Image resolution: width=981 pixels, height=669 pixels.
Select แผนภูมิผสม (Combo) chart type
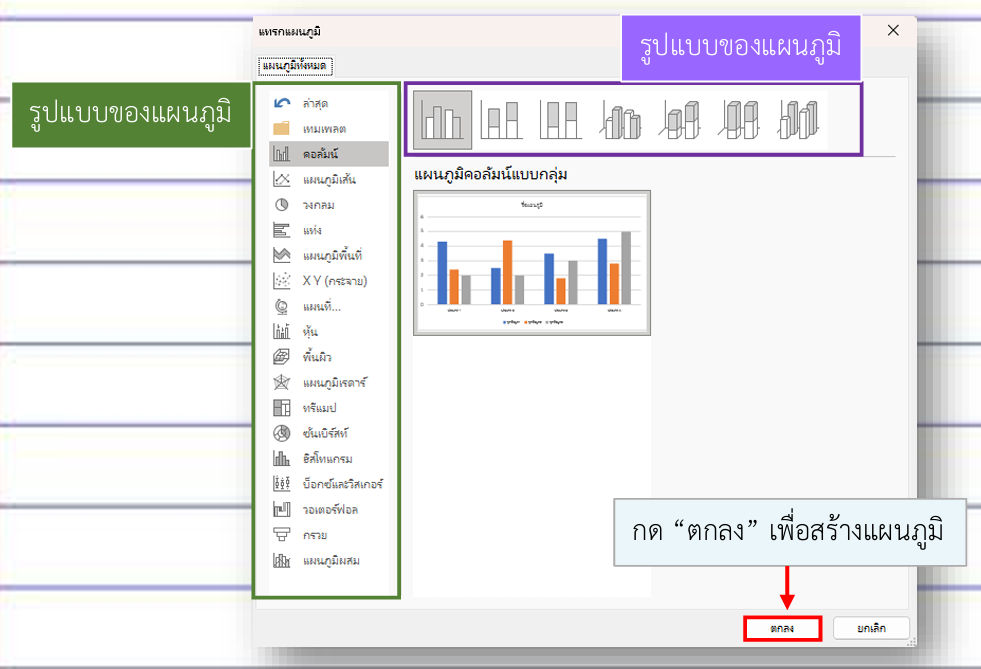[x=330, y=560]
